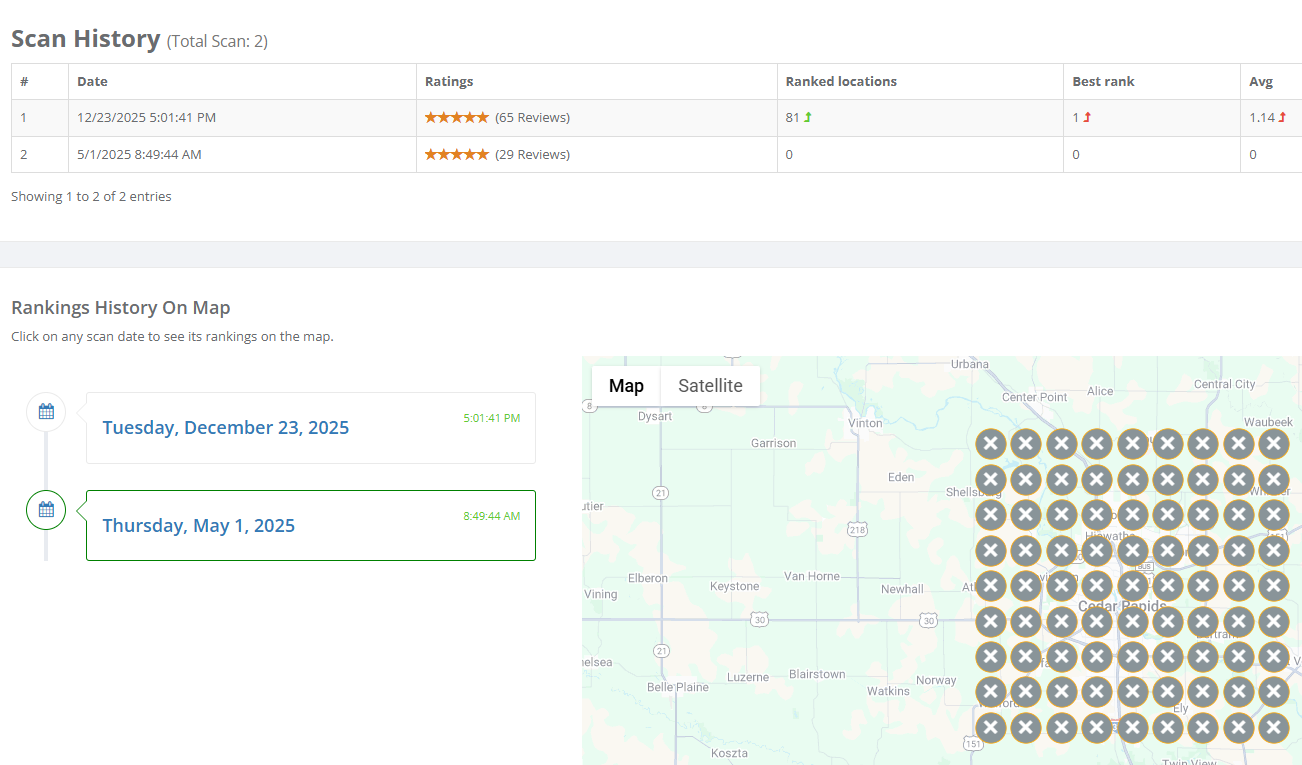Sort by Ranked locations column header
The image size is (1302, 765).
pos(841,82)
